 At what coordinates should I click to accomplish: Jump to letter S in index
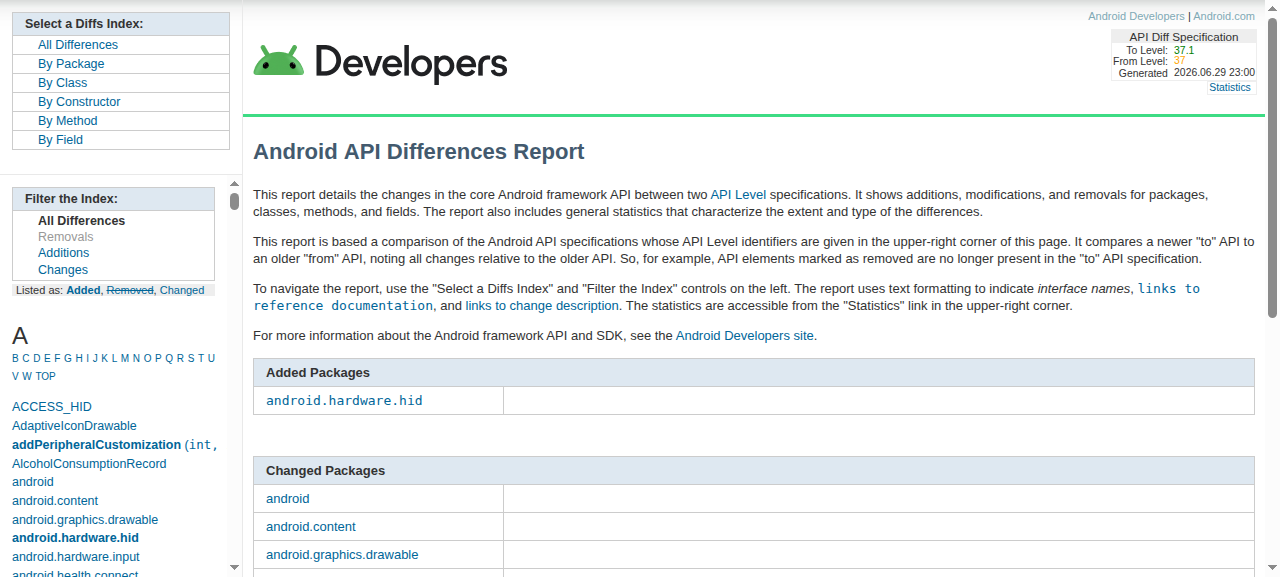coord(190,358)
